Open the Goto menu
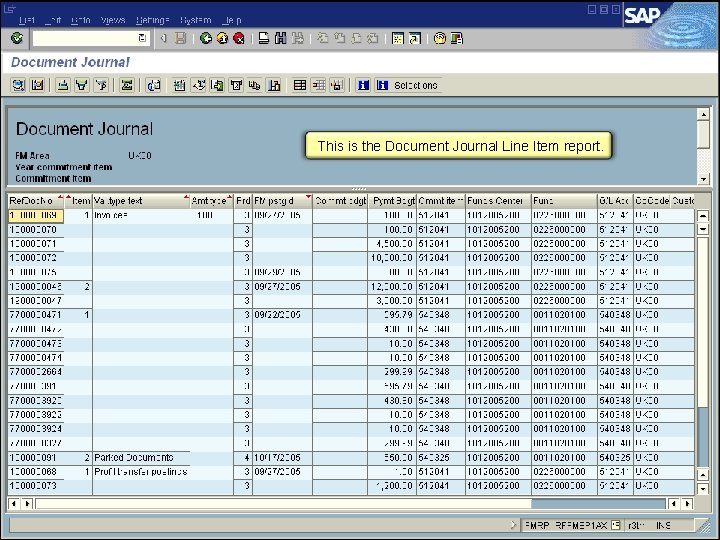The height and width of the screenshot is (540, 720). pos(81,20)
